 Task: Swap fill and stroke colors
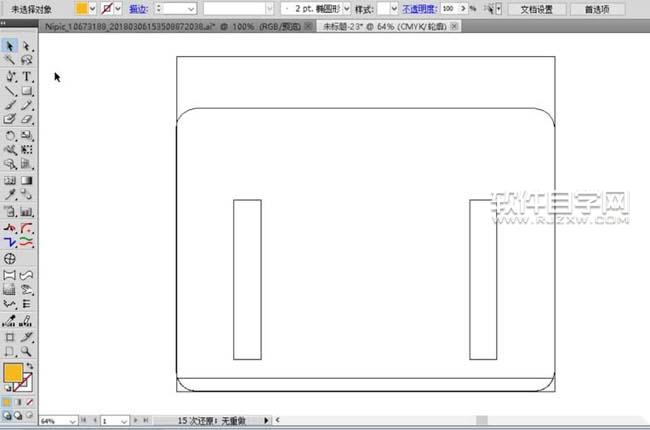point(29,366)
